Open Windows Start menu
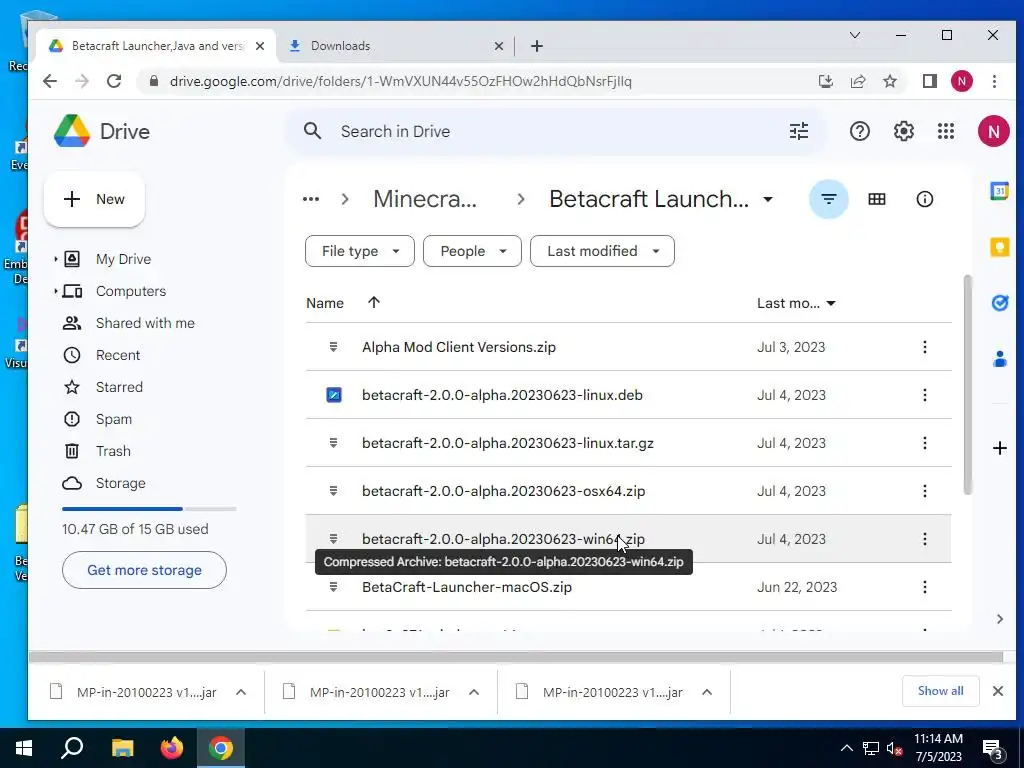Image resolution: width=1024 pixels, height=768 pixels. (24, 748)
